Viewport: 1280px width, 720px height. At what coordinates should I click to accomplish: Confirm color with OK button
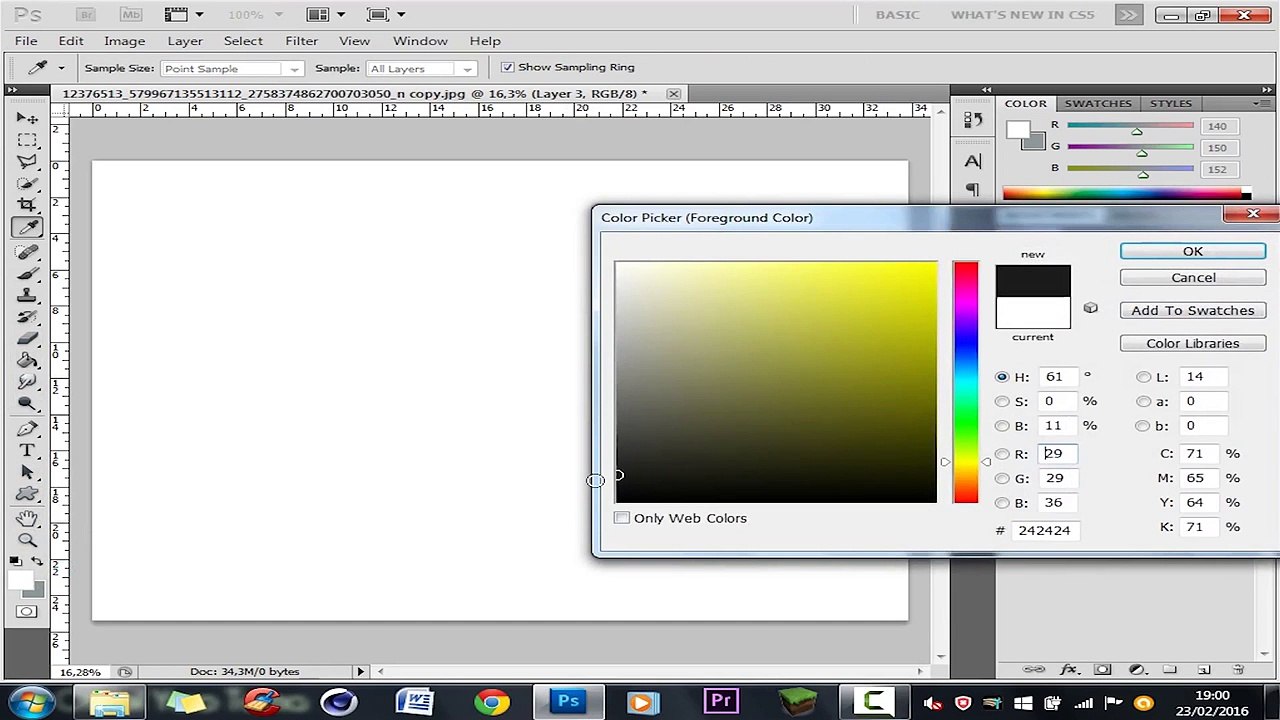tap(1193, 251)
